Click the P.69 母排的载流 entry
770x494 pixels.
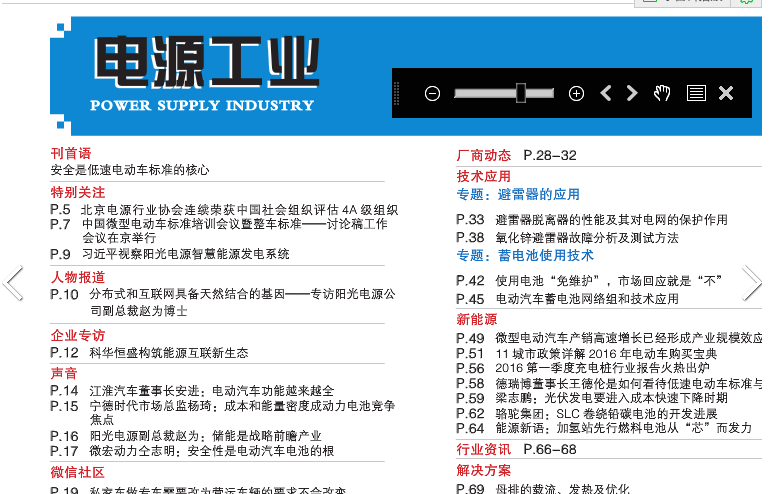click(x=543, y=489)
